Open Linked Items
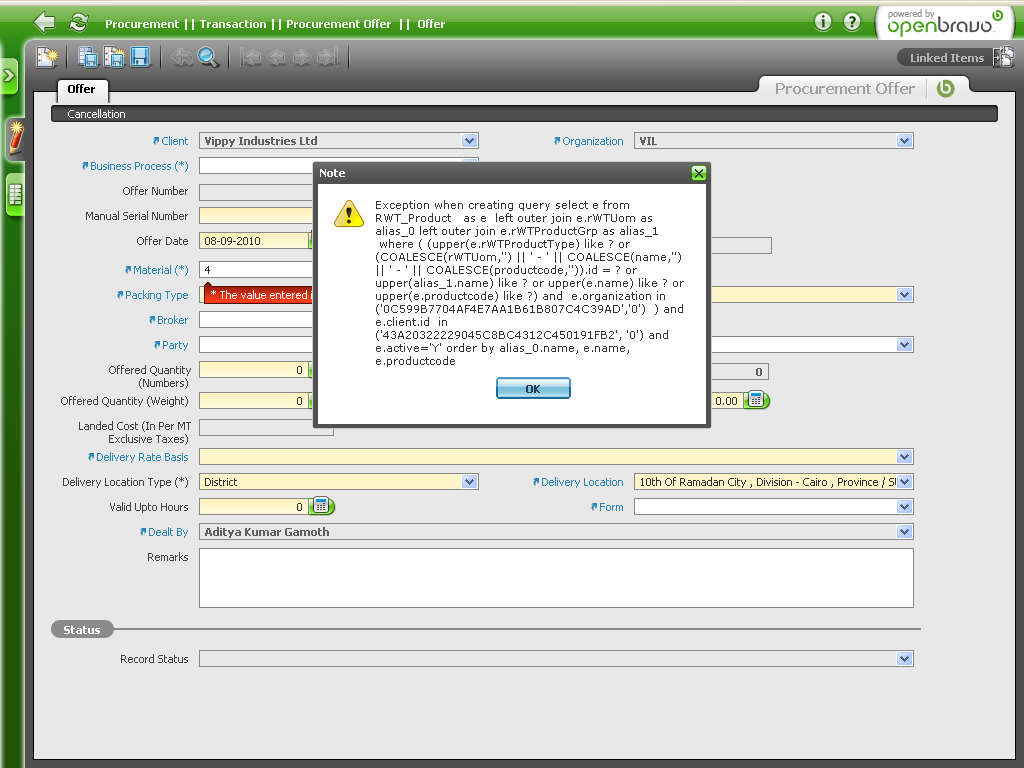This screenshot has width=1024, height=768. pos(946,58)
